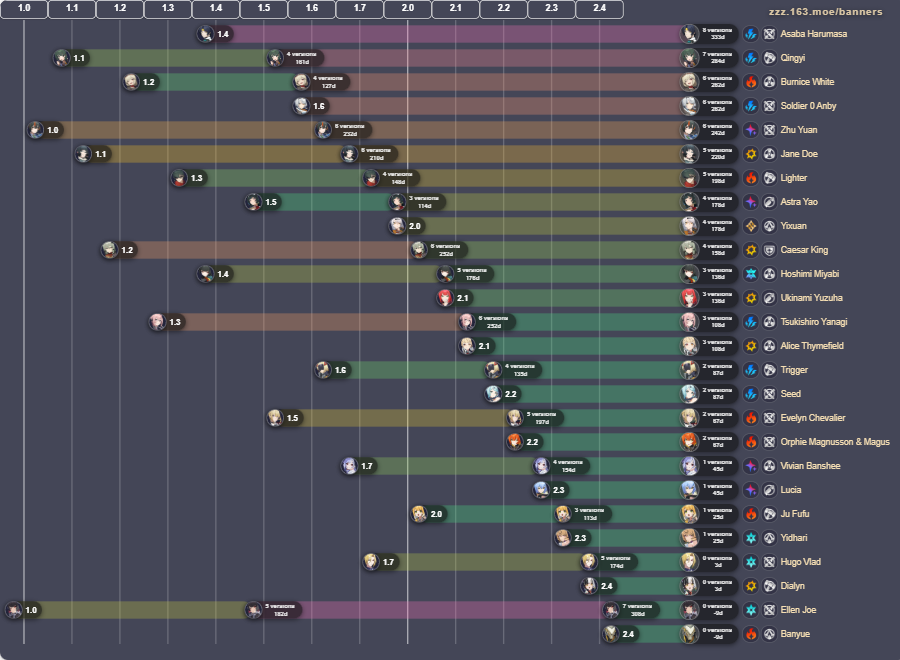
Task: Select the 2.4 version header tab
Action: point(599,9)
